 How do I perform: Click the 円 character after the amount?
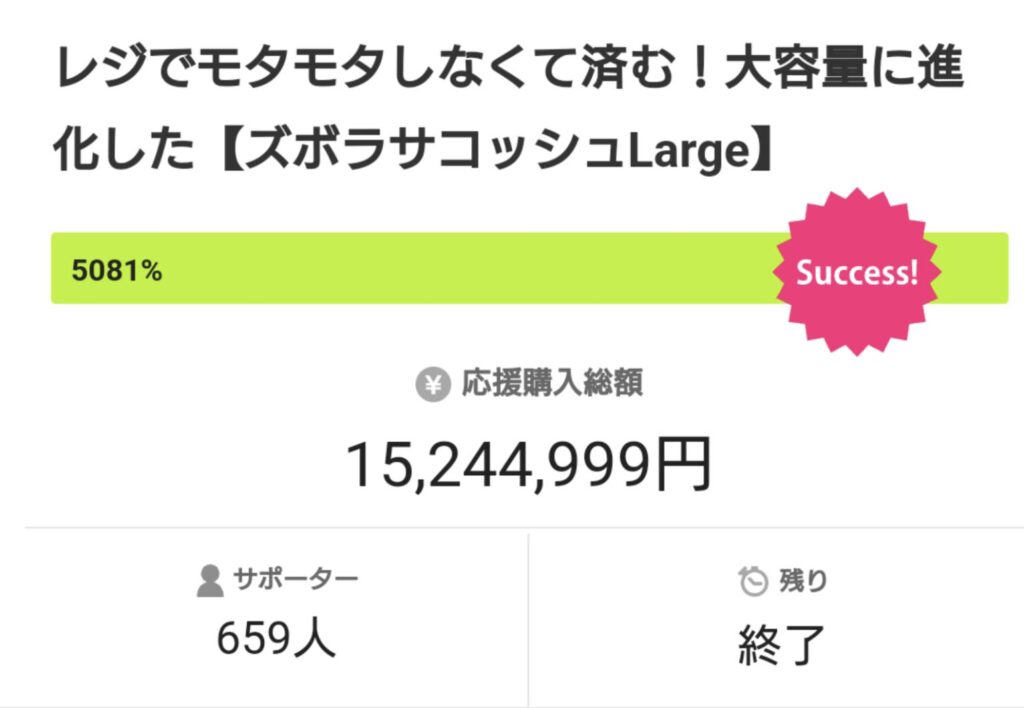[682, 465]
